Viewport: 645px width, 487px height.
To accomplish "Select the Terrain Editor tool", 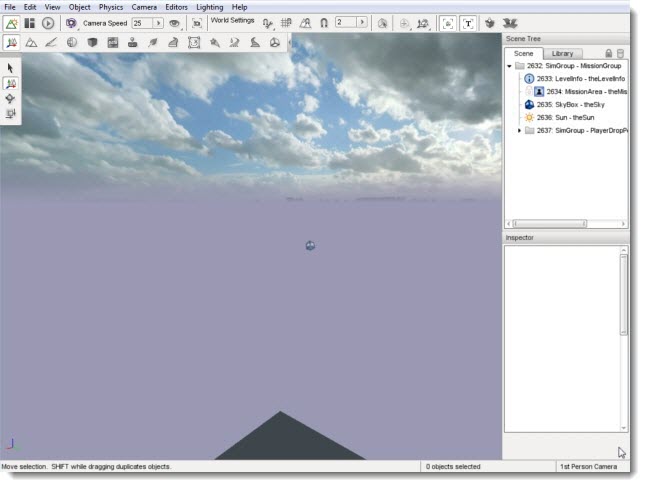I will tap(31, 42).
